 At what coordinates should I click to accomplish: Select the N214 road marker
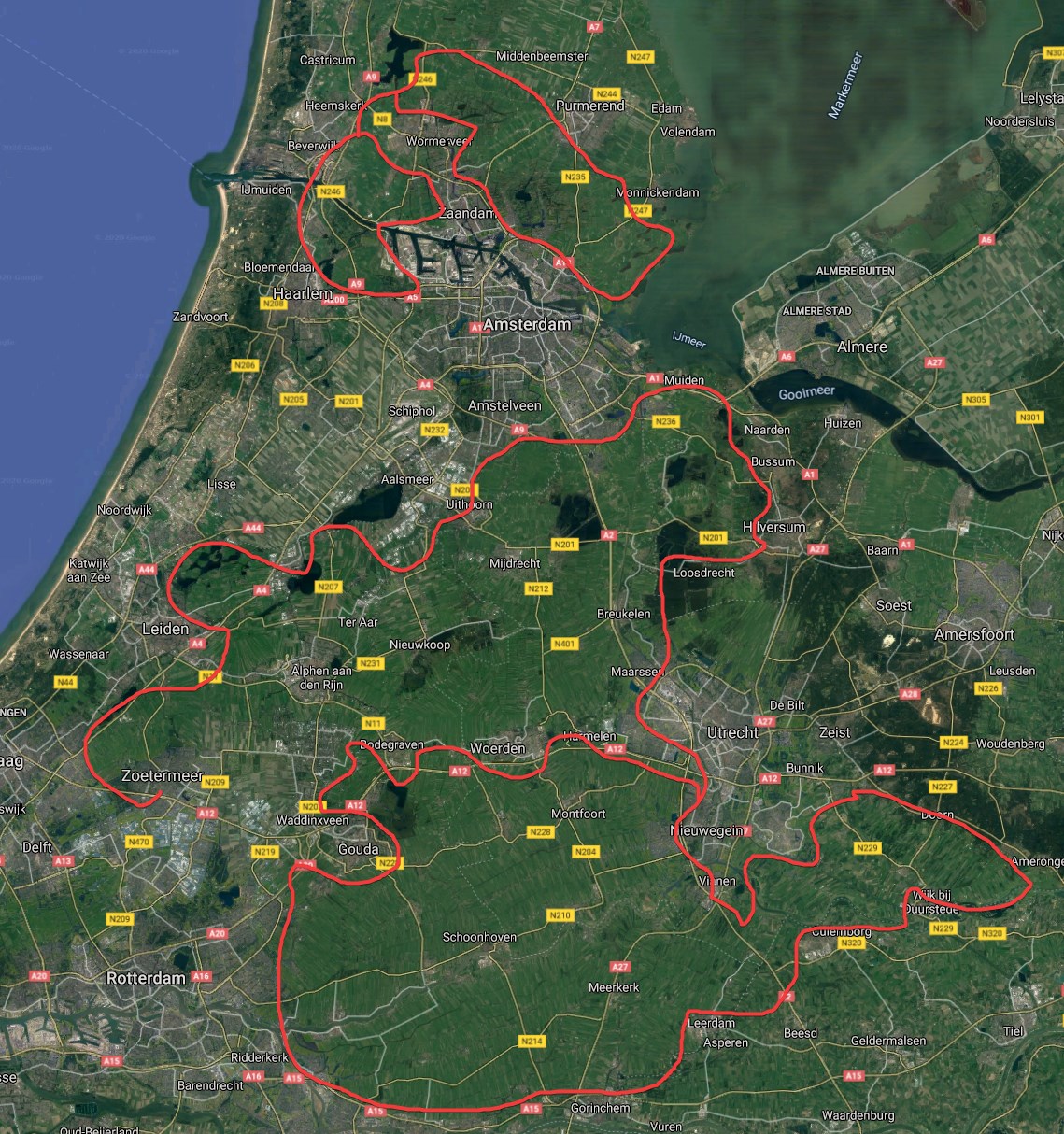[531, 1041]
